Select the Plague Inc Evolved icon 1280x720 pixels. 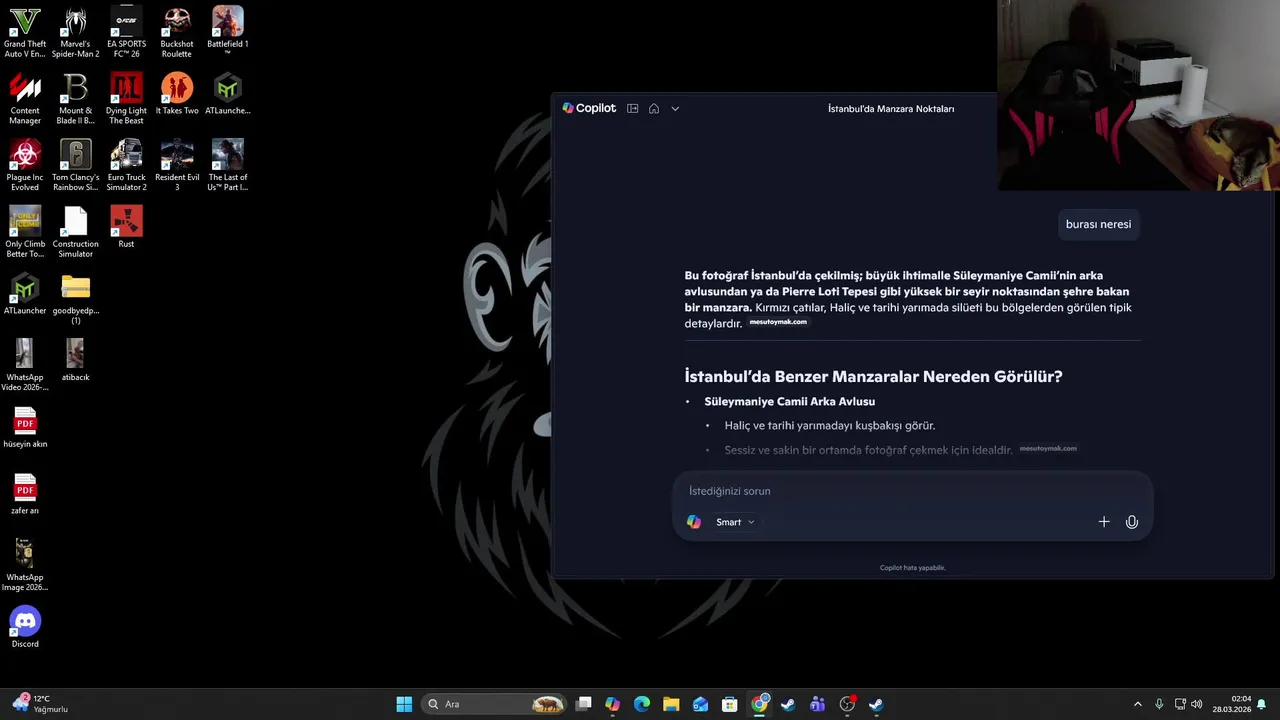click(25, 166)
